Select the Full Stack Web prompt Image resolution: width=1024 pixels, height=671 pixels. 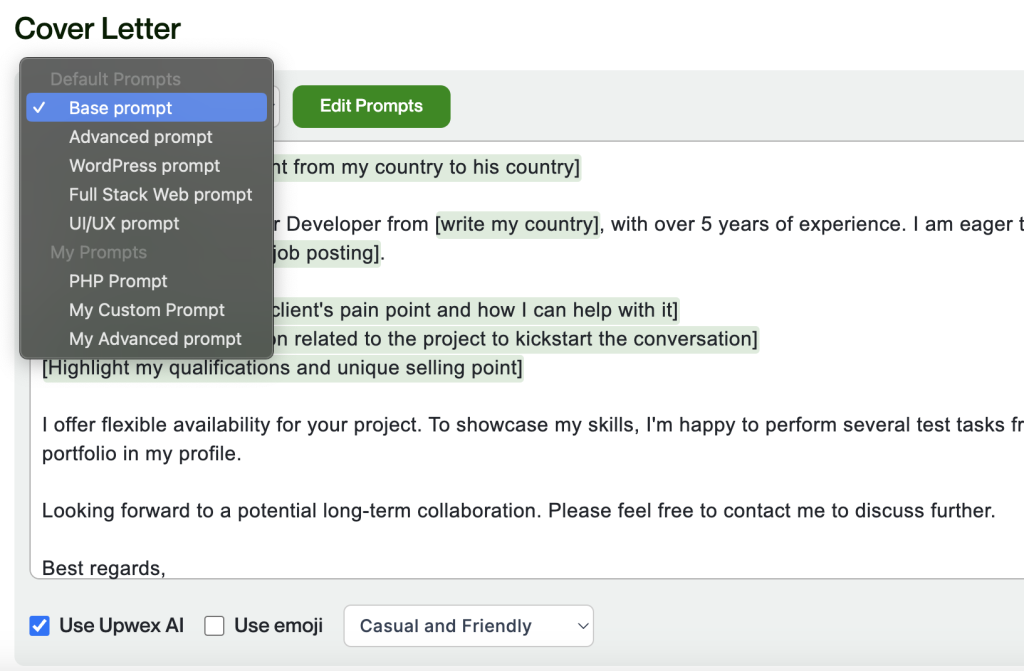tap(160, 195)
